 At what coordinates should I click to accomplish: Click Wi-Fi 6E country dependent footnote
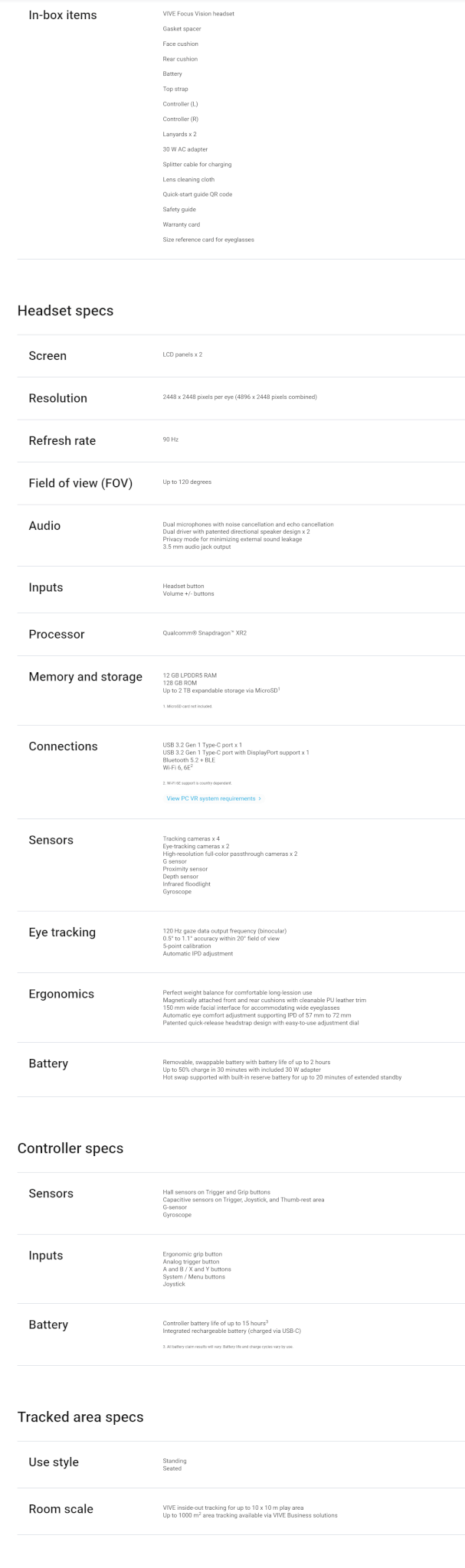197,783
